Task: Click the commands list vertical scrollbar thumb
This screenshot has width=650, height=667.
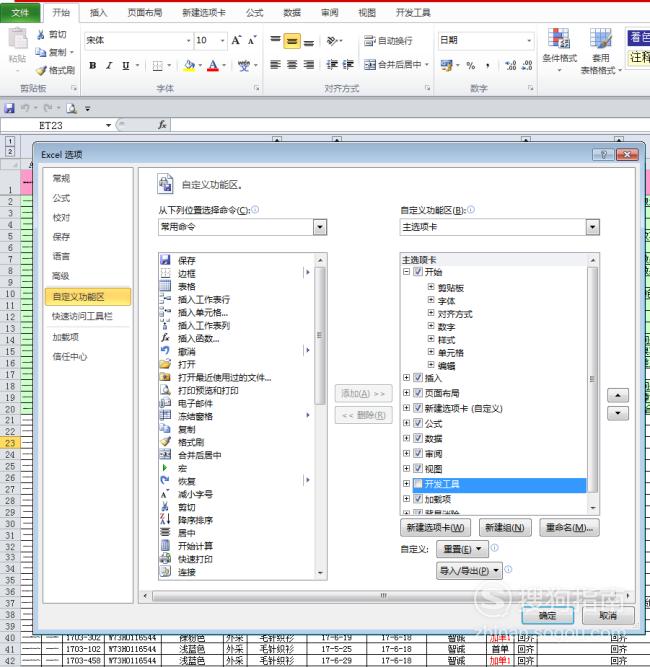Action: pos(320,335)
